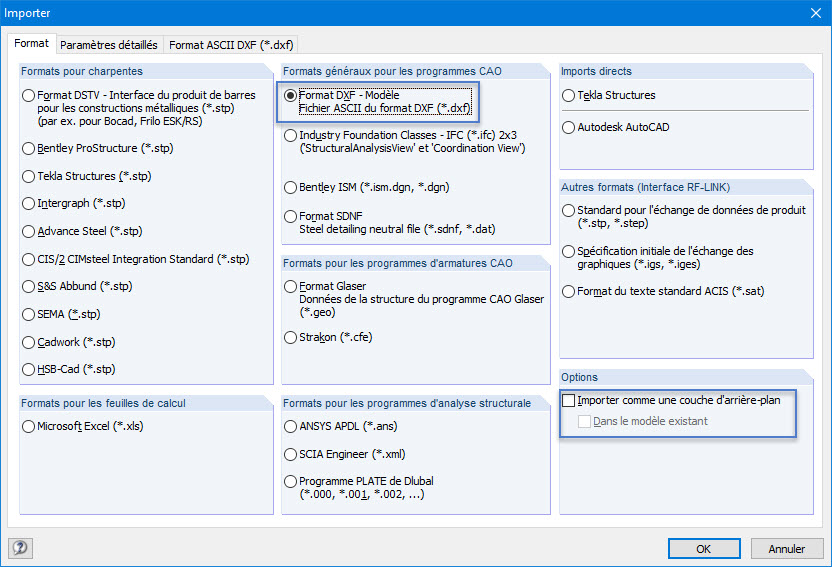
Task: Click the help icon at bottom left
Action: 19,547
